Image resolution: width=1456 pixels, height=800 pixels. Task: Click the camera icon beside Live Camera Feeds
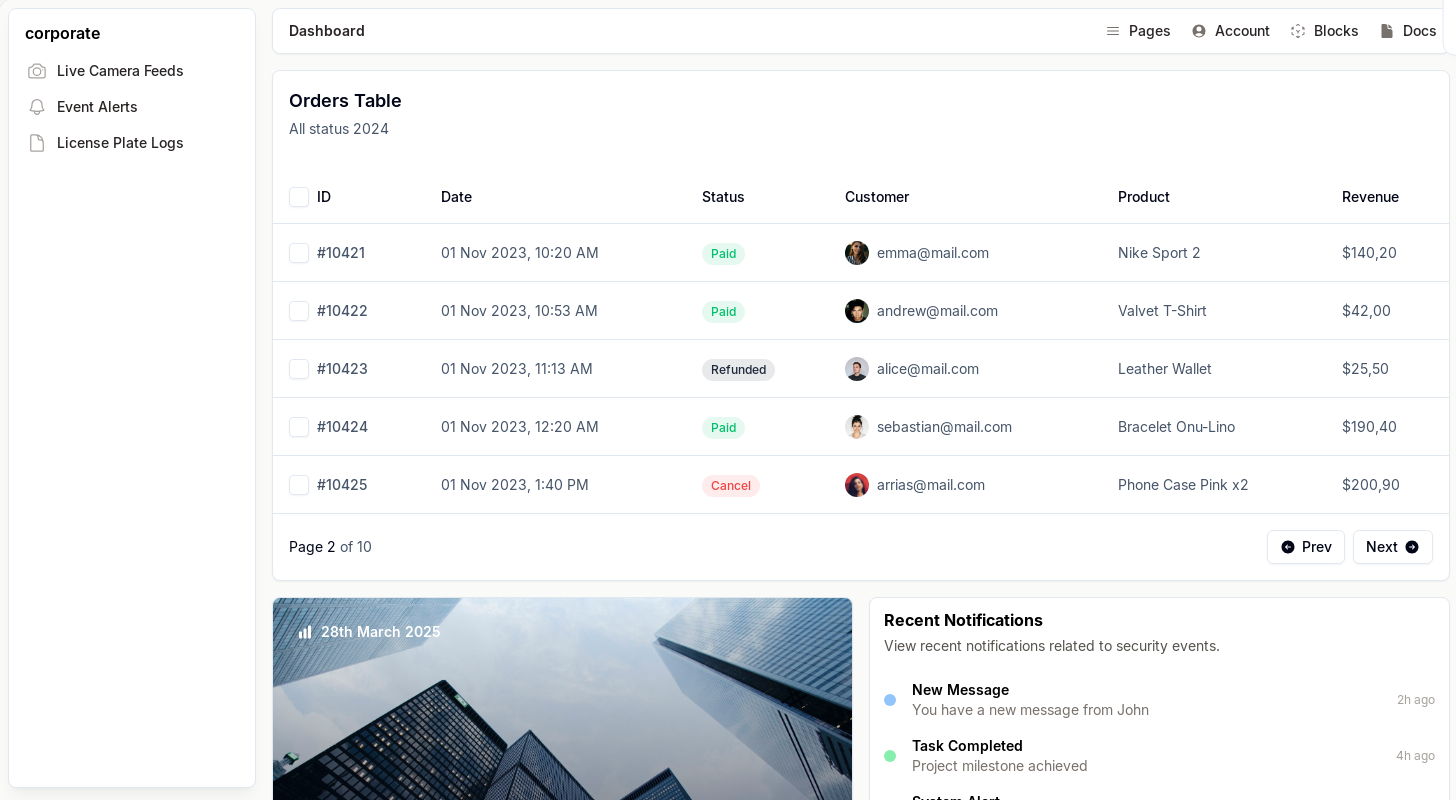(37, 71)
